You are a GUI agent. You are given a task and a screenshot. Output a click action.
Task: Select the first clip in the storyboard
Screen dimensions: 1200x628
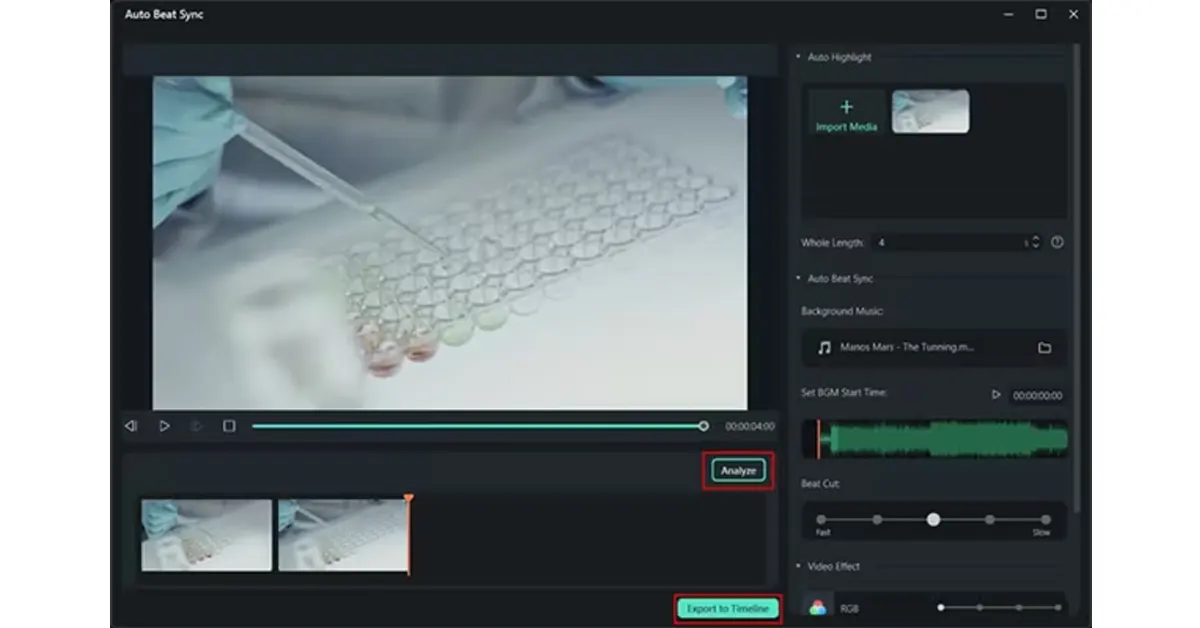(206, 535)
